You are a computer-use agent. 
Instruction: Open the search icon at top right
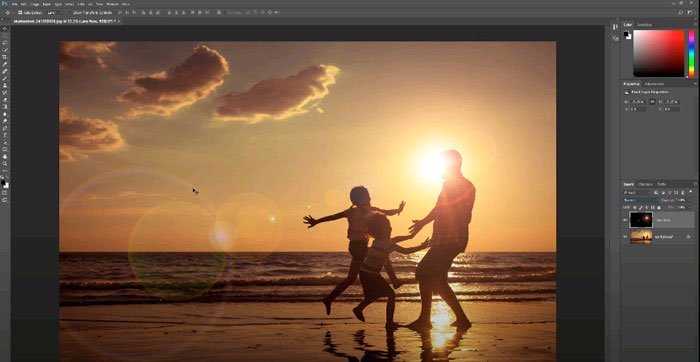pos(681,12)
